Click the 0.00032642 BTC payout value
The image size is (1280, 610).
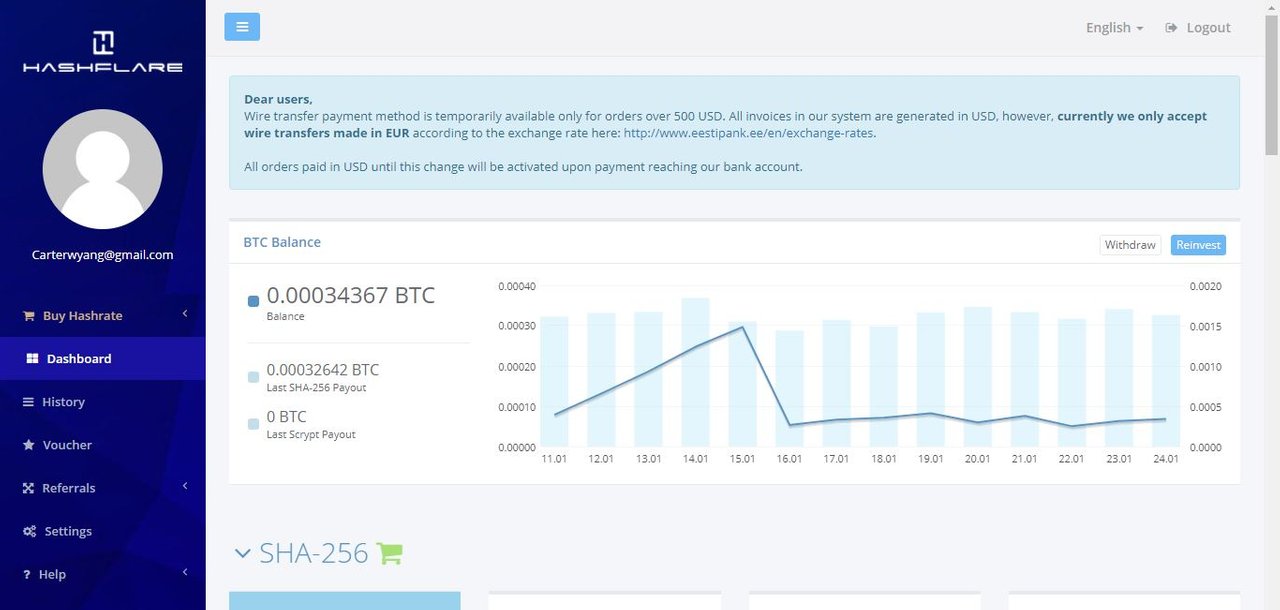point(323,370)
